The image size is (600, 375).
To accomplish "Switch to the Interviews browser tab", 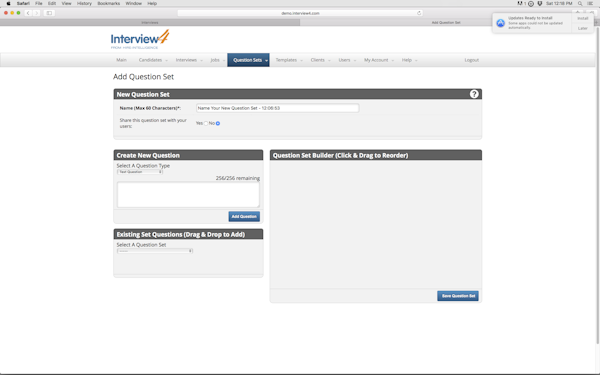I will click(150, 23).
